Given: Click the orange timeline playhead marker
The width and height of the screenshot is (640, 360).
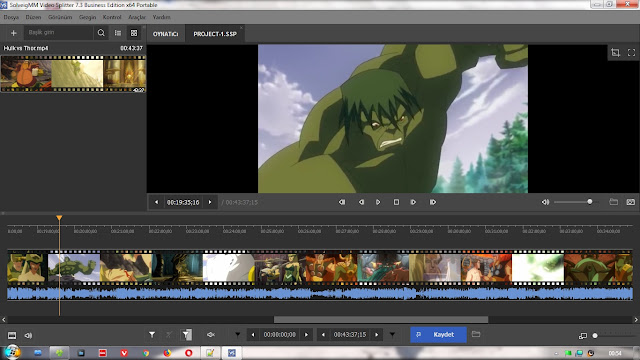Looking at the screenshot, I should [59, 218].
